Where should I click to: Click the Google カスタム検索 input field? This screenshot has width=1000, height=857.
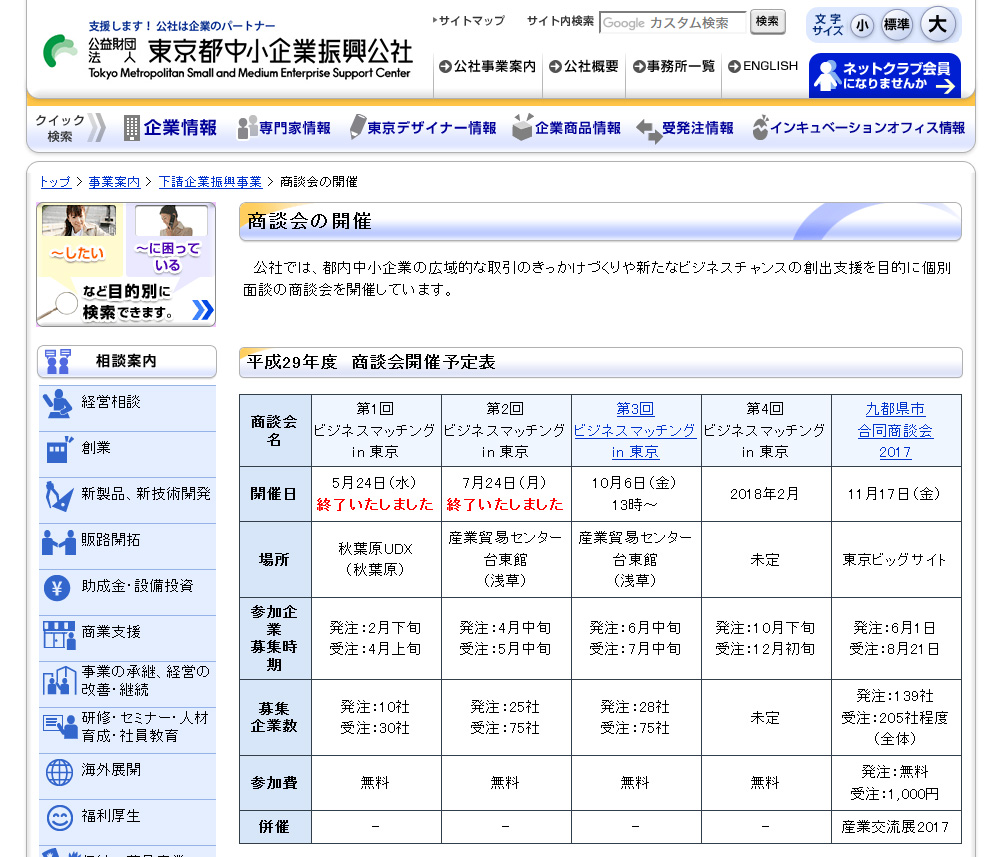(x=672, y=23)
